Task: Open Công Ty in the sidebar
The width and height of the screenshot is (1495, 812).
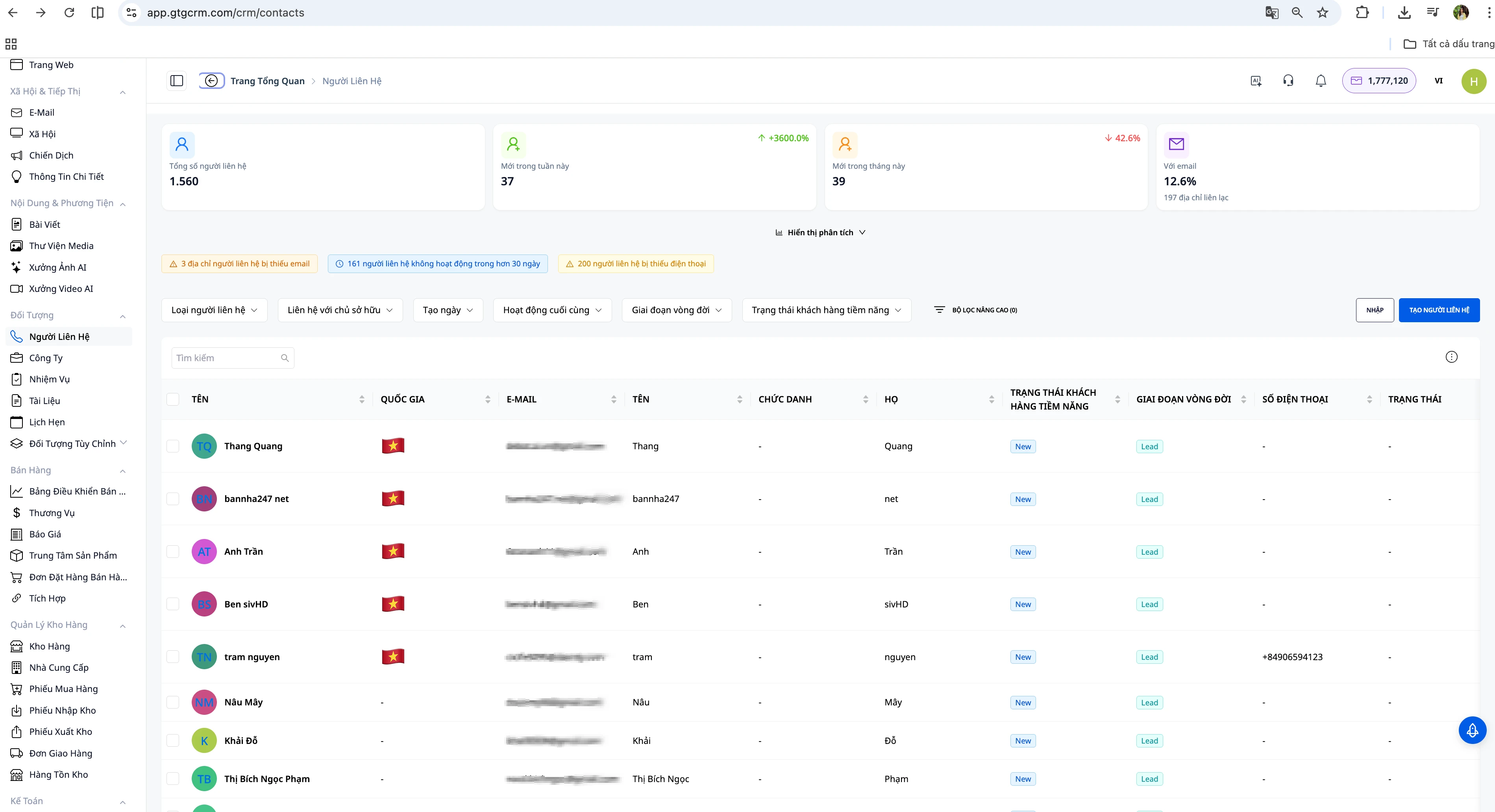Action: 46,358
